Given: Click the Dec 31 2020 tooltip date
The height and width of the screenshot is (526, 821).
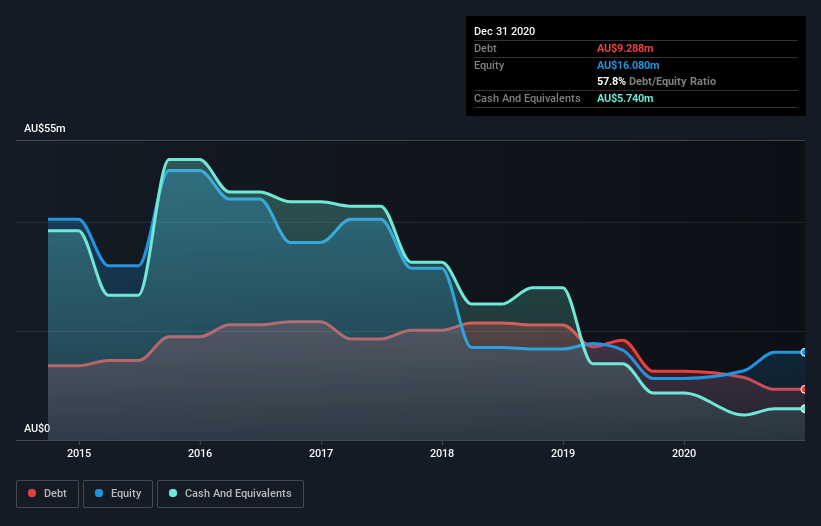Looking at the screenshot, I should coord(504,31).
